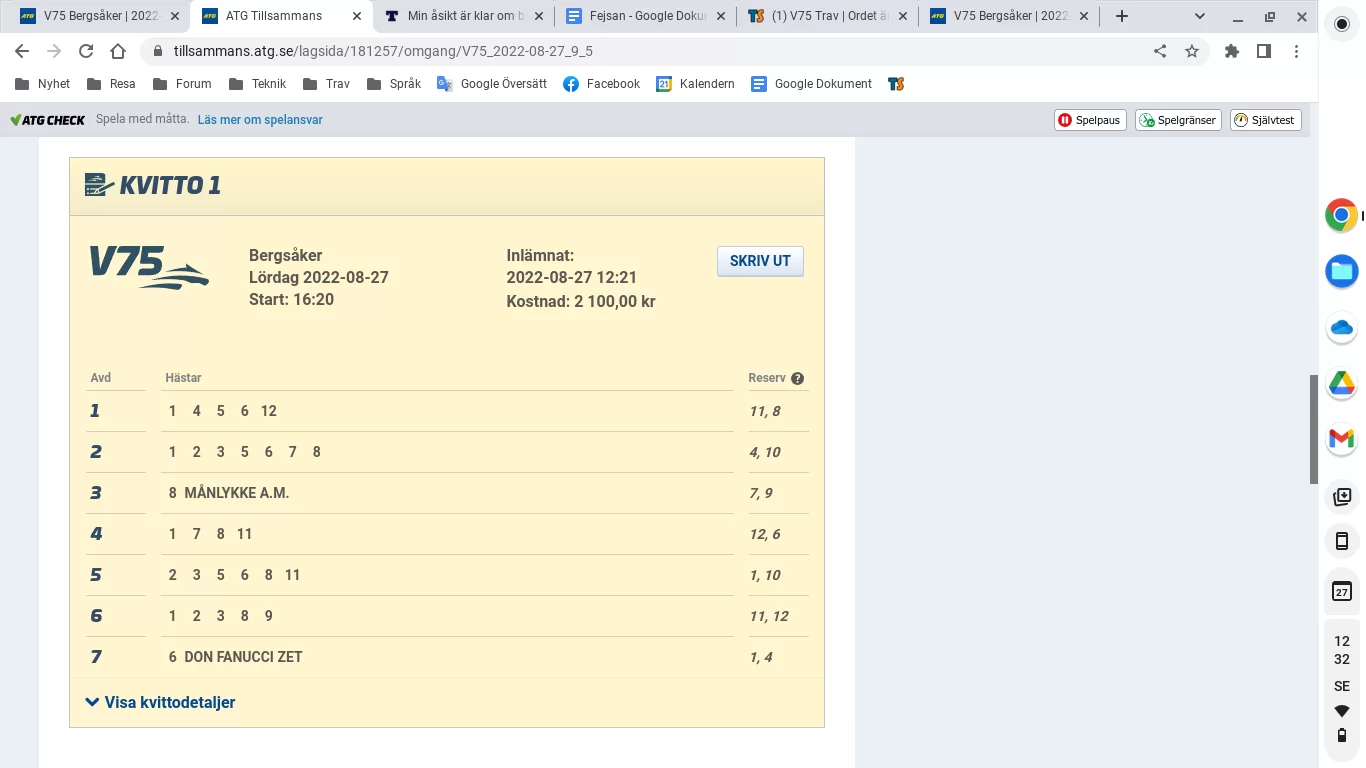The width and height of the screenshot is (1366, 768).
Task: Click the V75 logo on the receipt
Action: pos(148,268)
